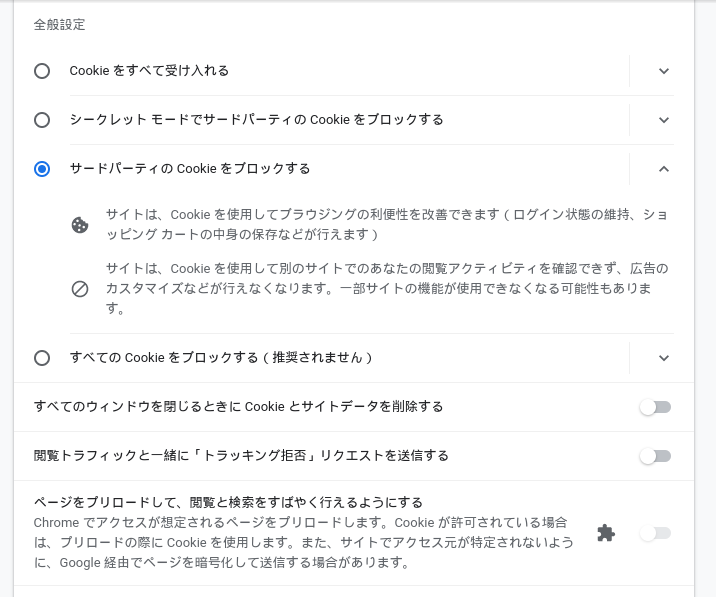Select the "Cookie をすべて受け入れる" radio button

(42, 71)
